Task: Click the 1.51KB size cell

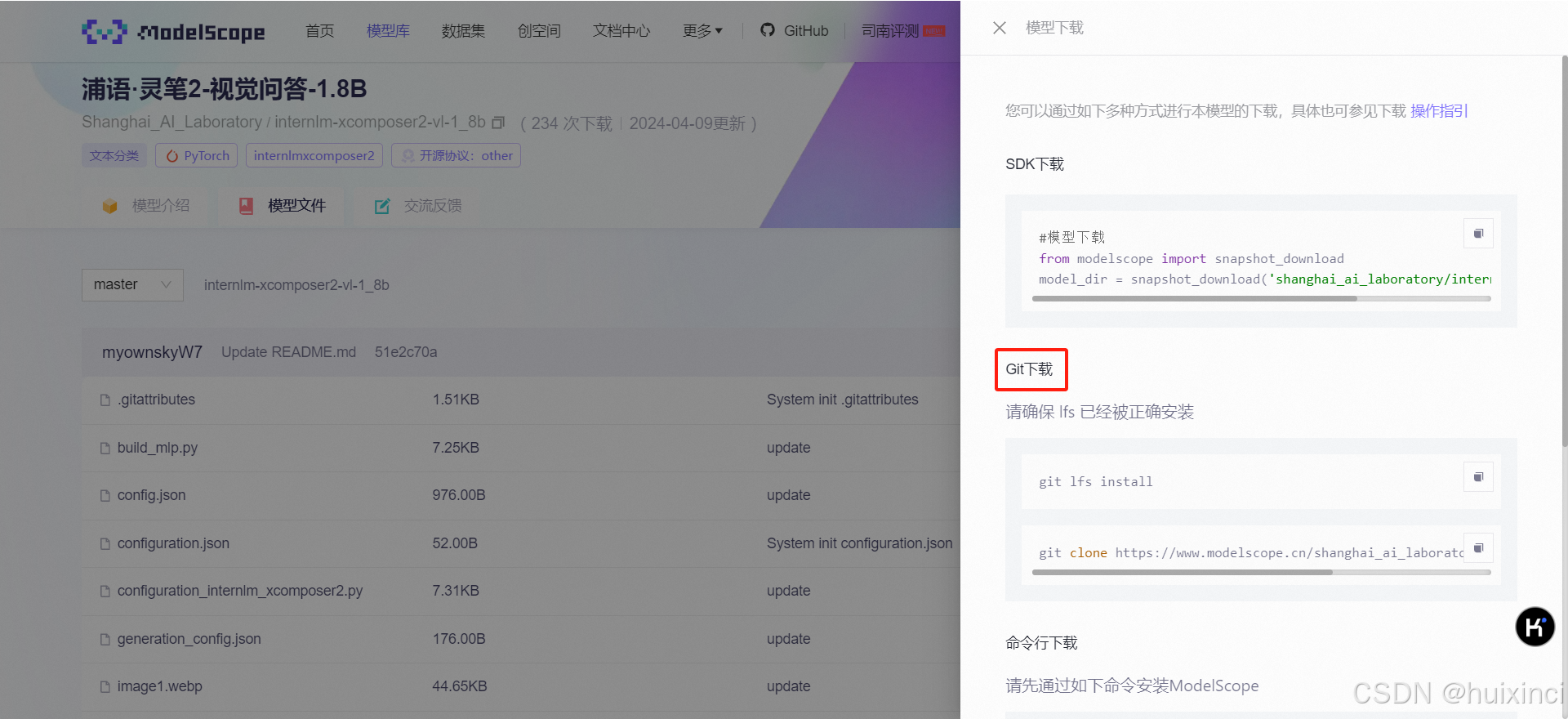Action: point(456,400)
